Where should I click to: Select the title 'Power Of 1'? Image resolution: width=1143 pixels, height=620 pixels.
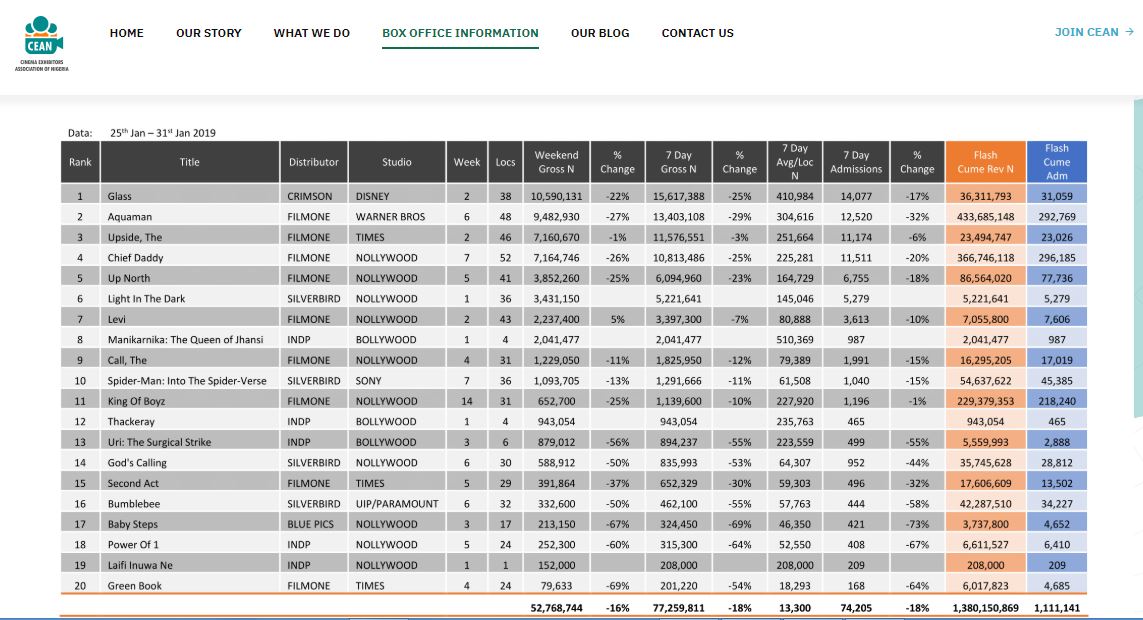tap(133, 544)
